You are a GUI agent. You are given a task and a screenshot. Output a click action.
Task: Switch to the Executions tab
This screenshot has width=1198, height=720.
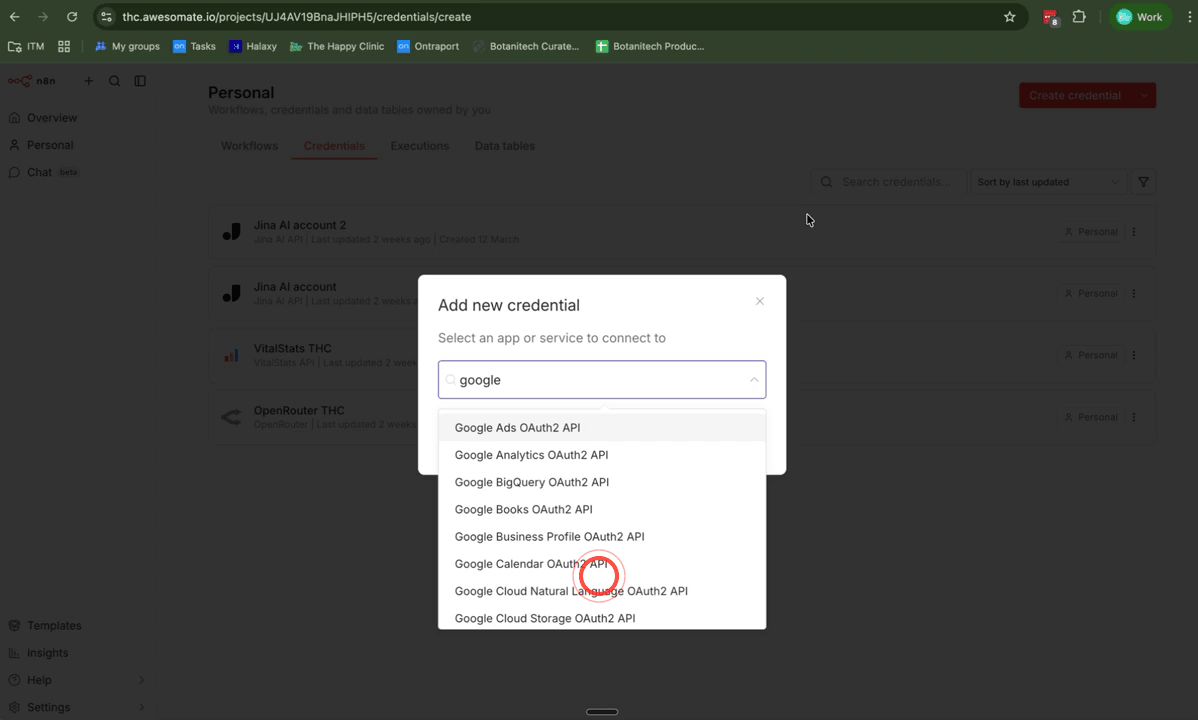coord(419,145)
